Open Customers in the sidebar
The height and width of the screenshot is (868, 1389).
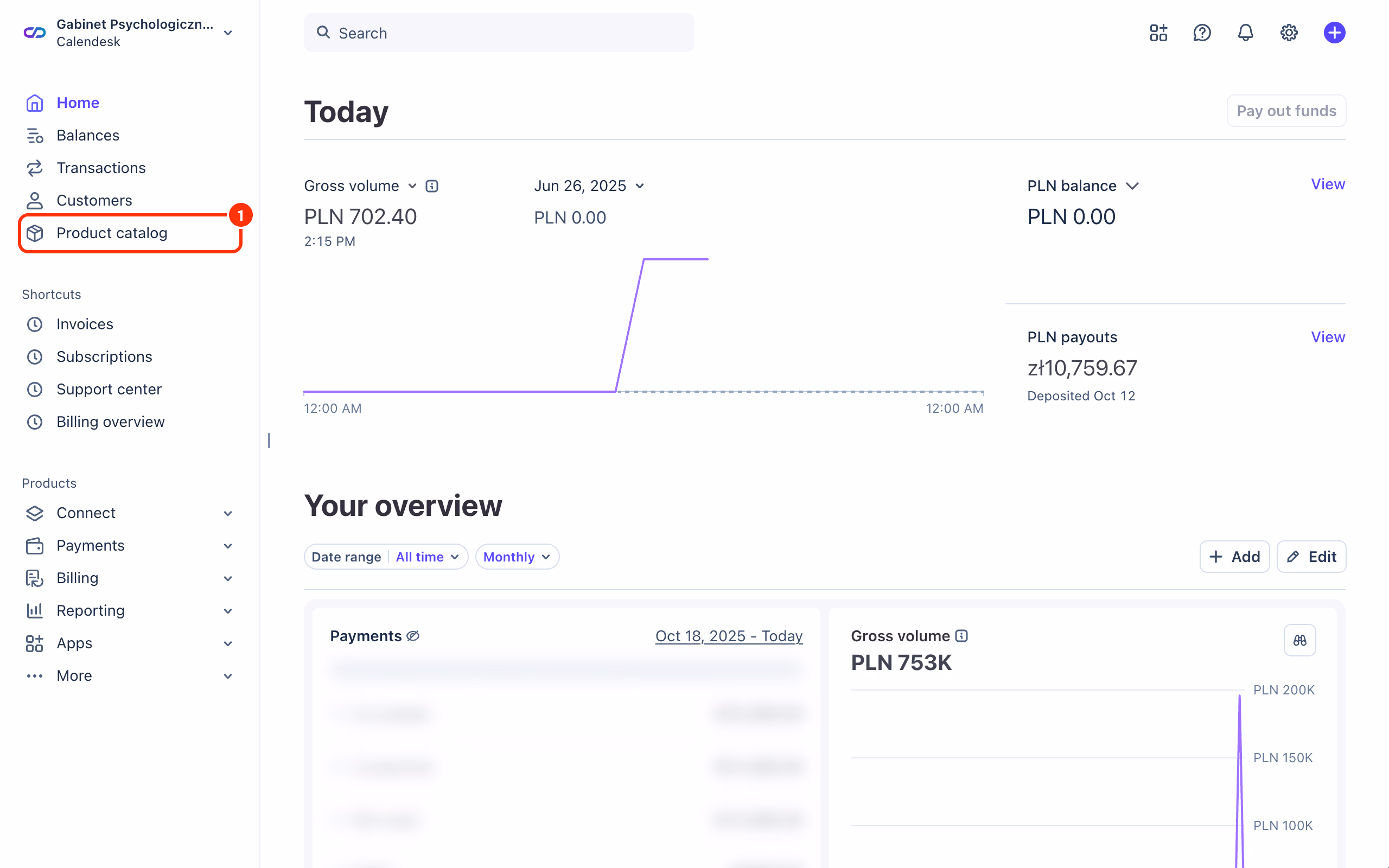[94, 200]
